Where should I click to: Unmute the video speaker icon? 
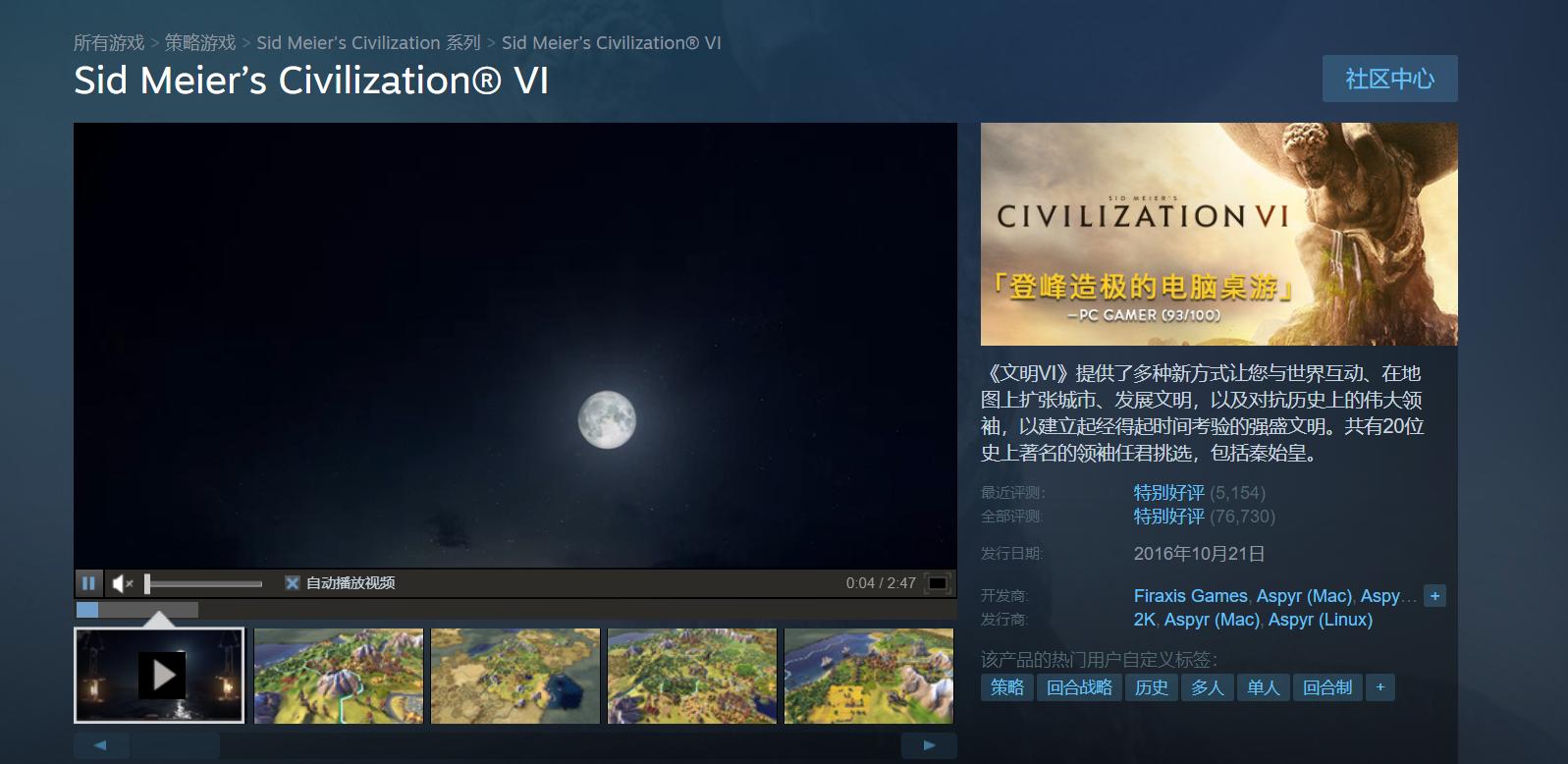pos(123,583)
